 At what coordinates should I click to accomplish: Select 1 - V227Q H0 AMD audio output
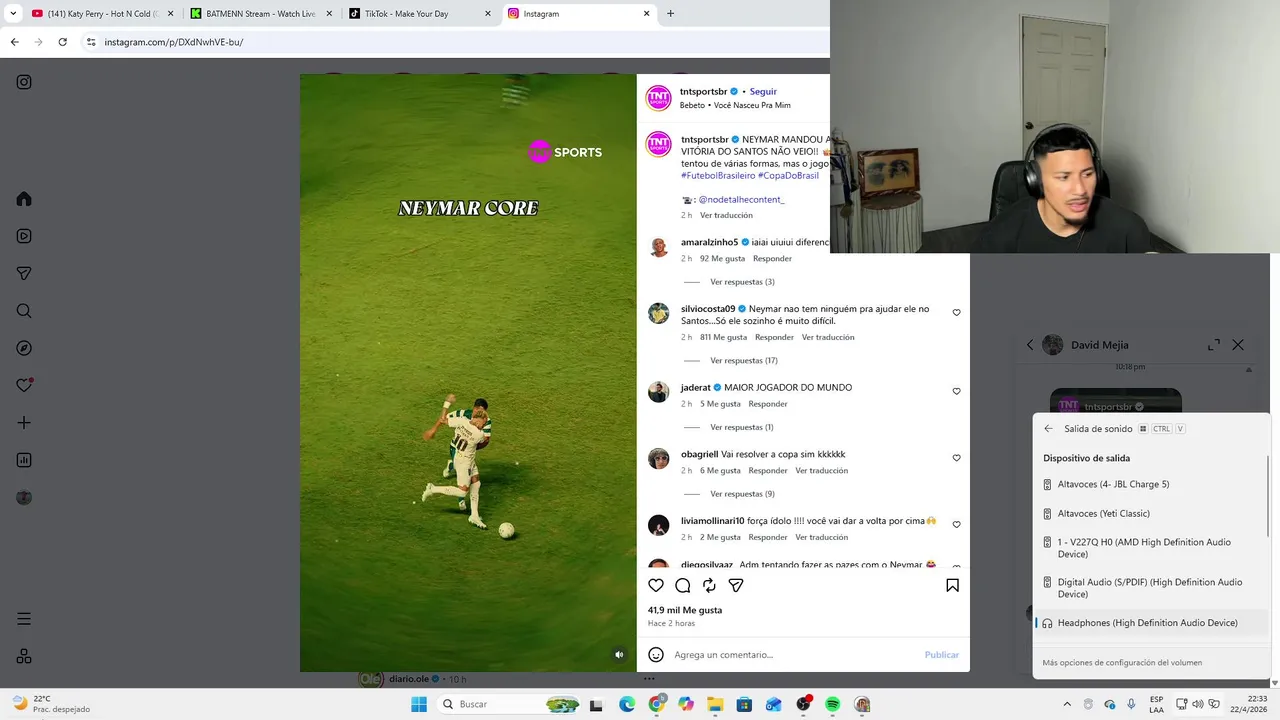pos(1151,548)
